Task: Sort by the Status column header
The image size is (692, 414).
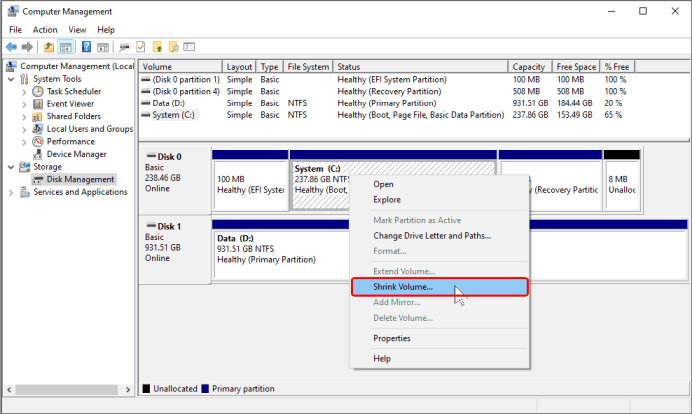Action: coord(420,67)
